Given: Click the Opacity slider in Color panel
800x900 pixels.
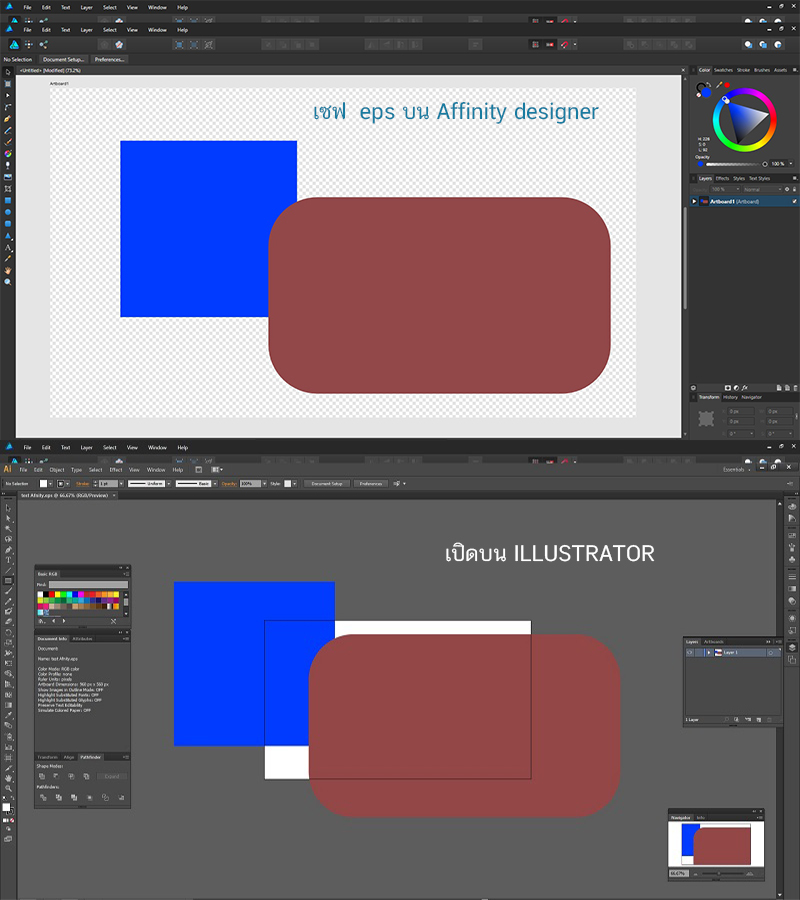Looking at the screenshot, I should click(735, 164).
